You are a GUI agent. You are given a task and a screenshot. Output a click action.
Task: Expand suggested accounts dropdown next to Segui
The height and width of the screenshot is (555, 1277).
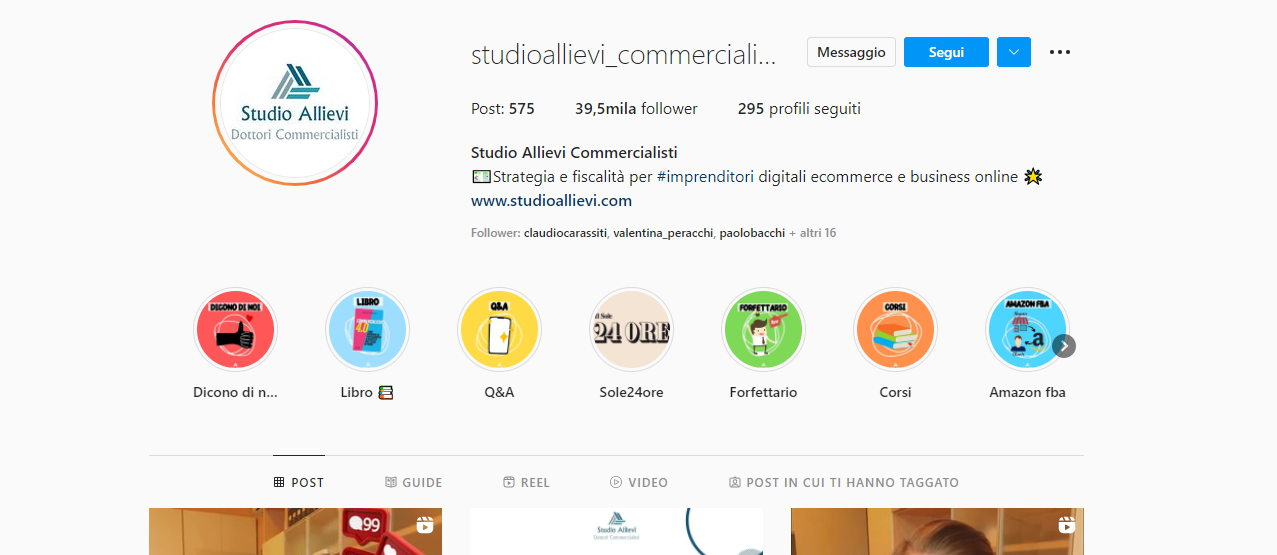1013,52
